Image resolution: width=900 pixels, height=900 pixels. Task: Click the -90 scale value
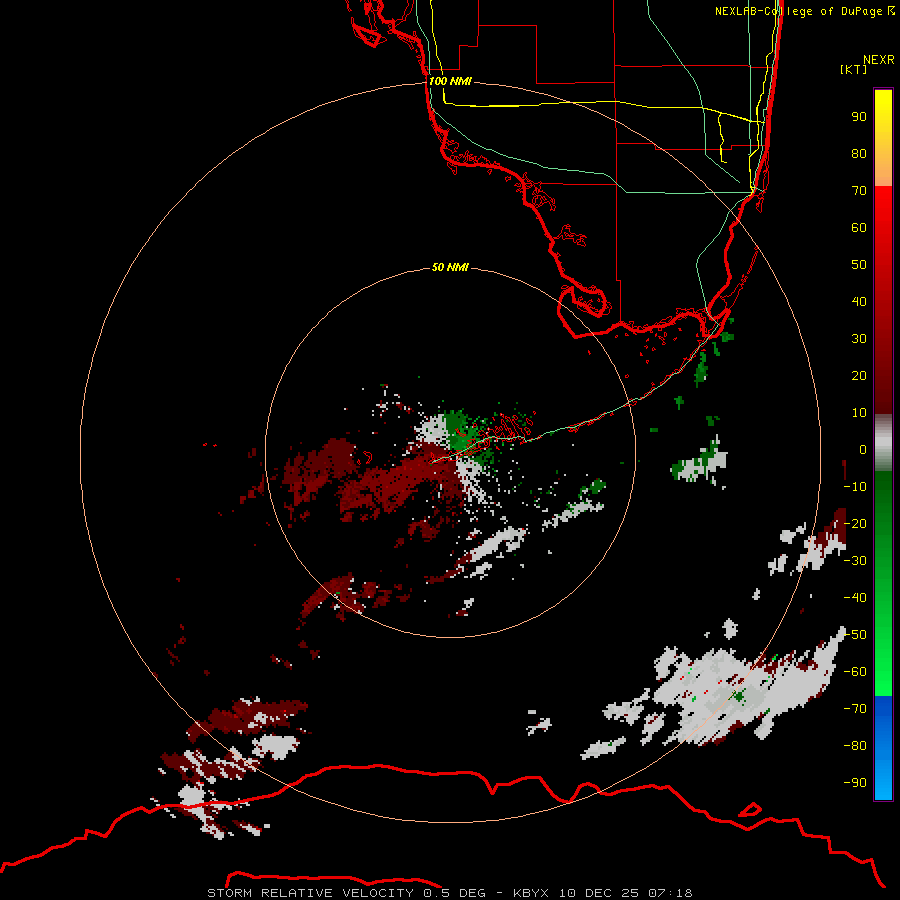[x=855, y=783]
